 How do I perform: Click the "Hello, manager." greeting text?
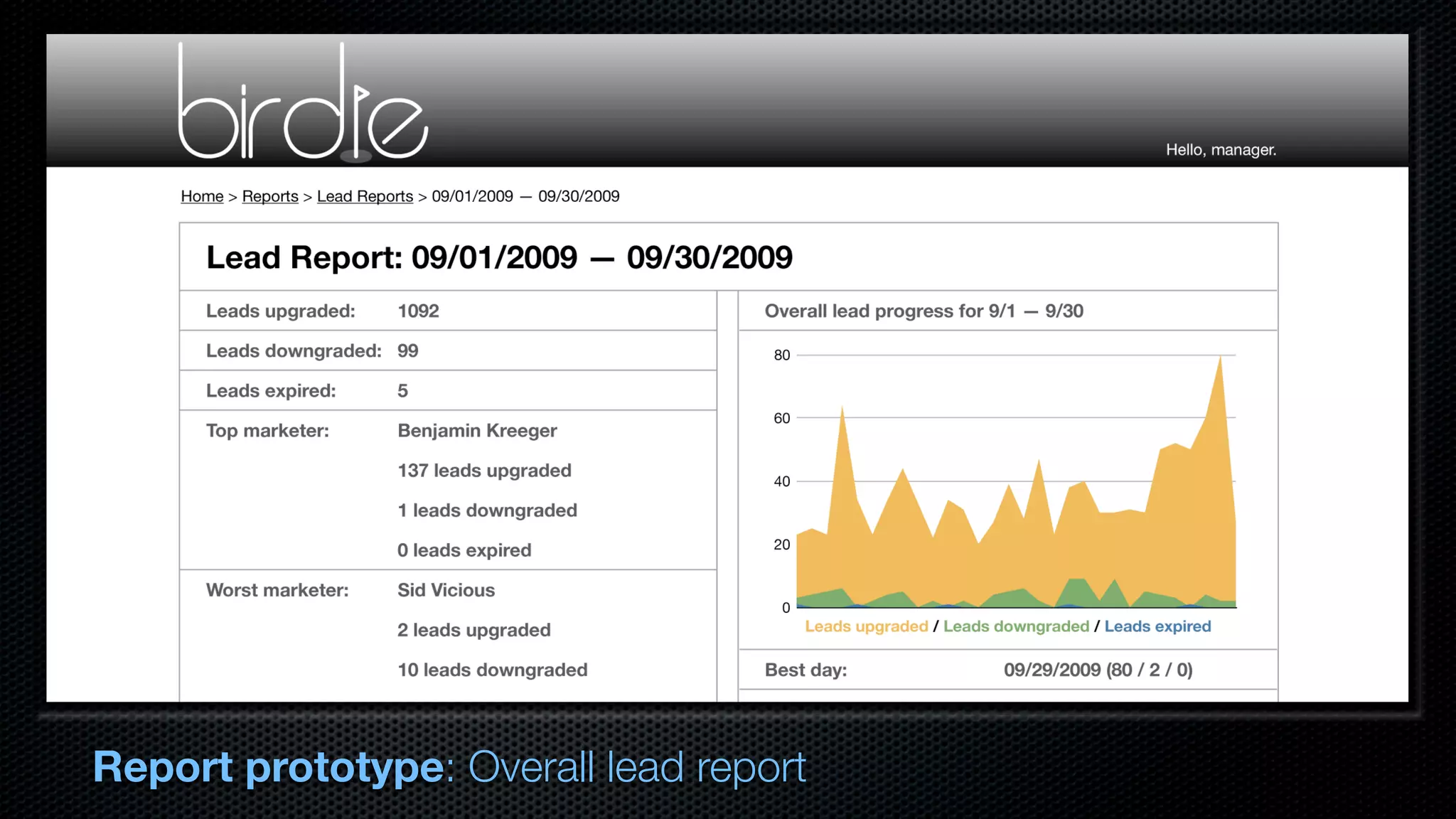tap(1221, 150)
